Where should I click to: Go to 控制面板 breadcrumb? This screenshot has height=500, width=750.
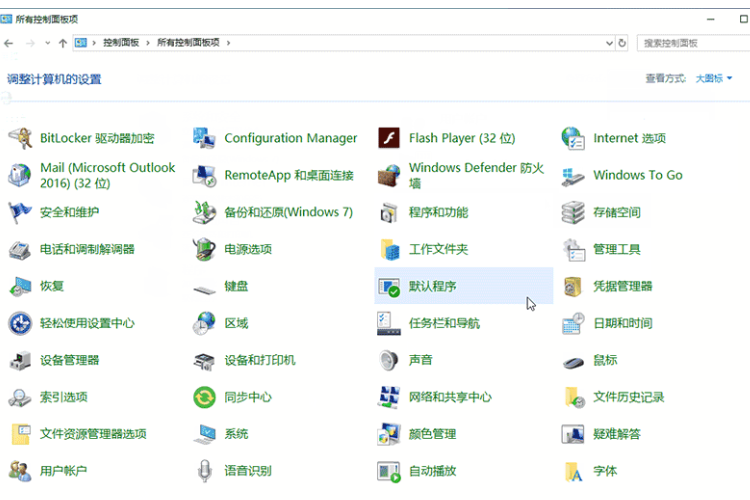tap(121, 43)
